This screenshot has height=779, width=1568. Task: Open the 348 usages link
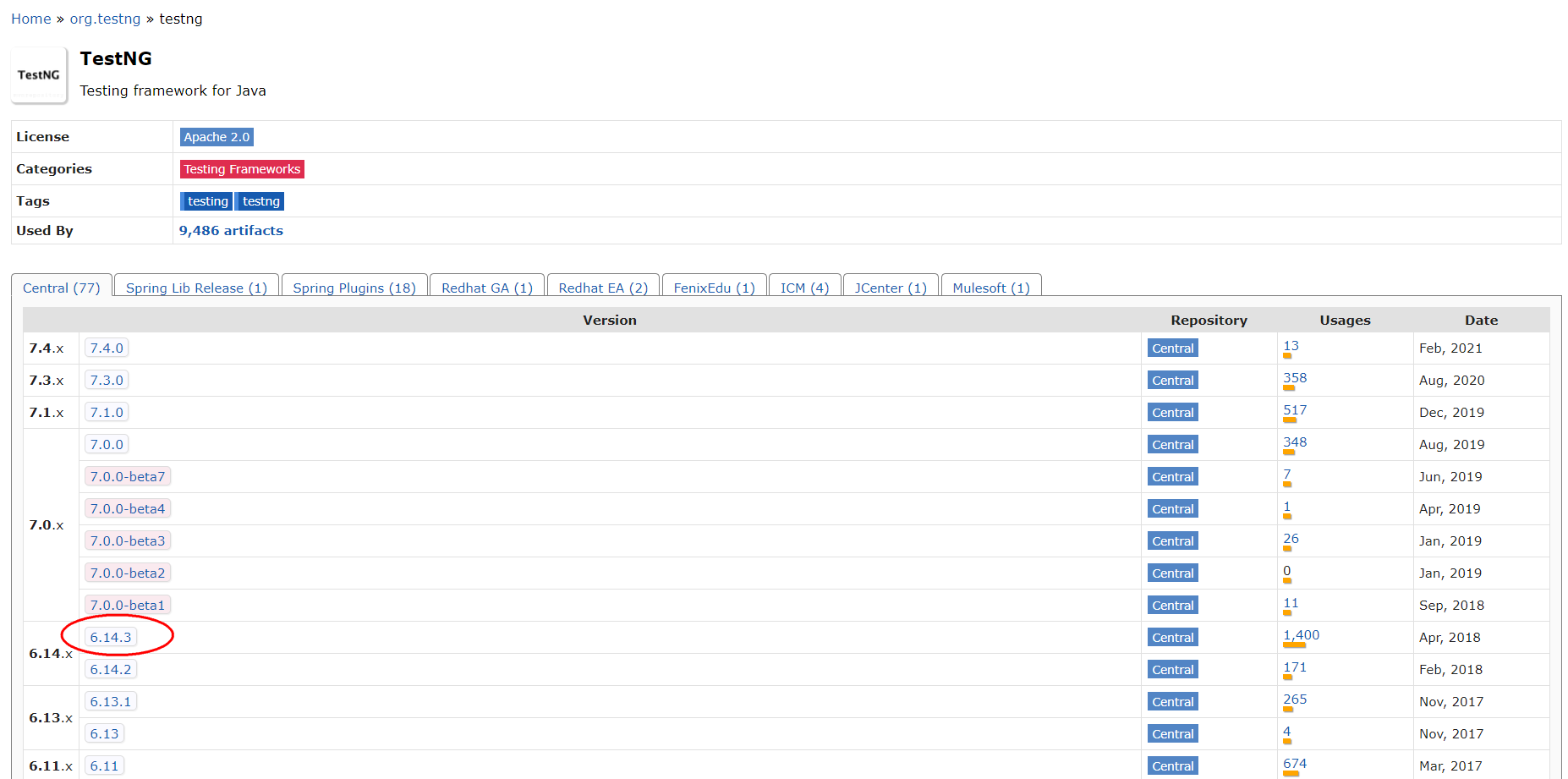tap(1295, 442)
